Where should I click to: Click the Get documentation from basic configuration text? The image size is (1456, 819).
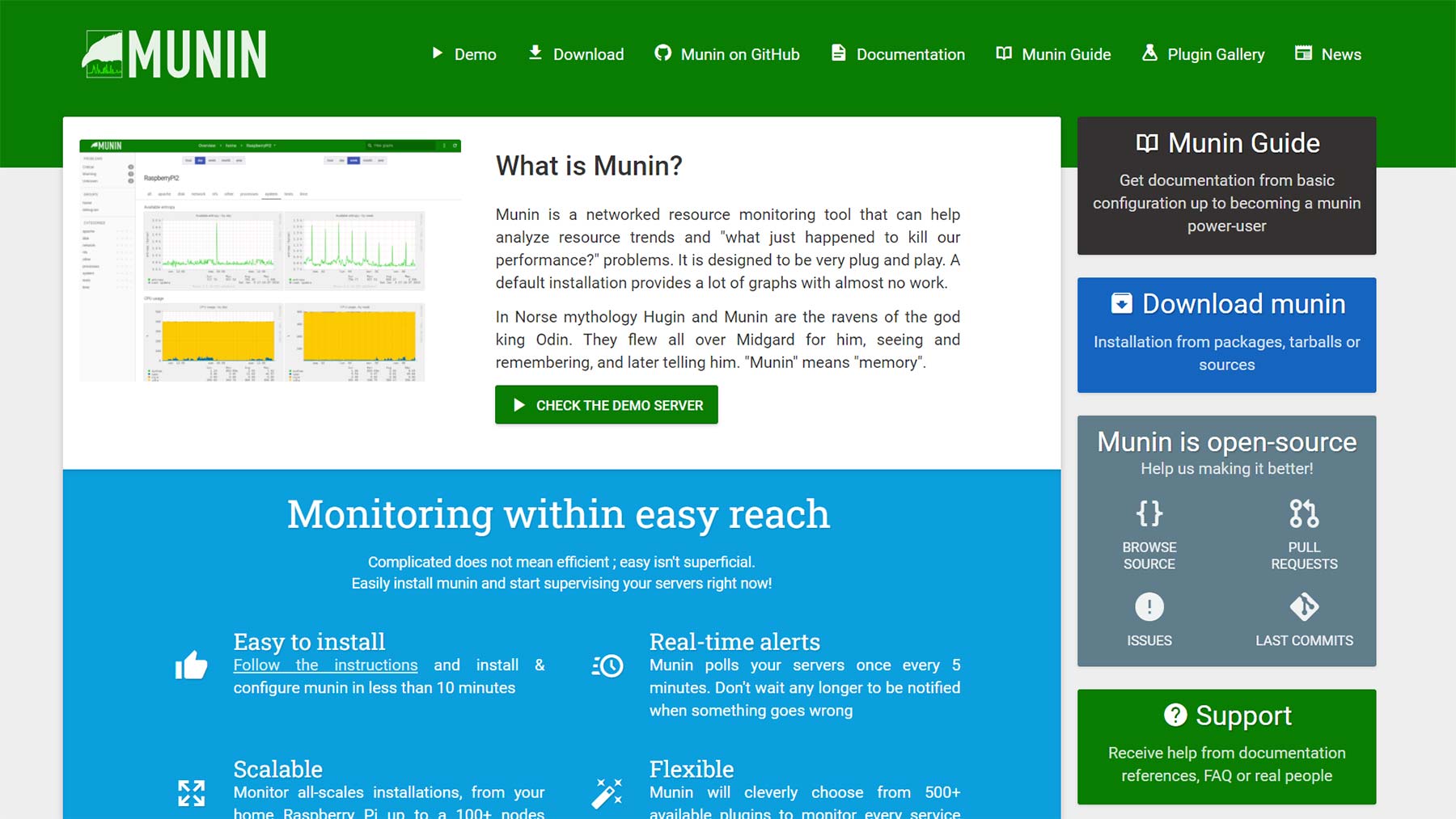(1227, 203)
